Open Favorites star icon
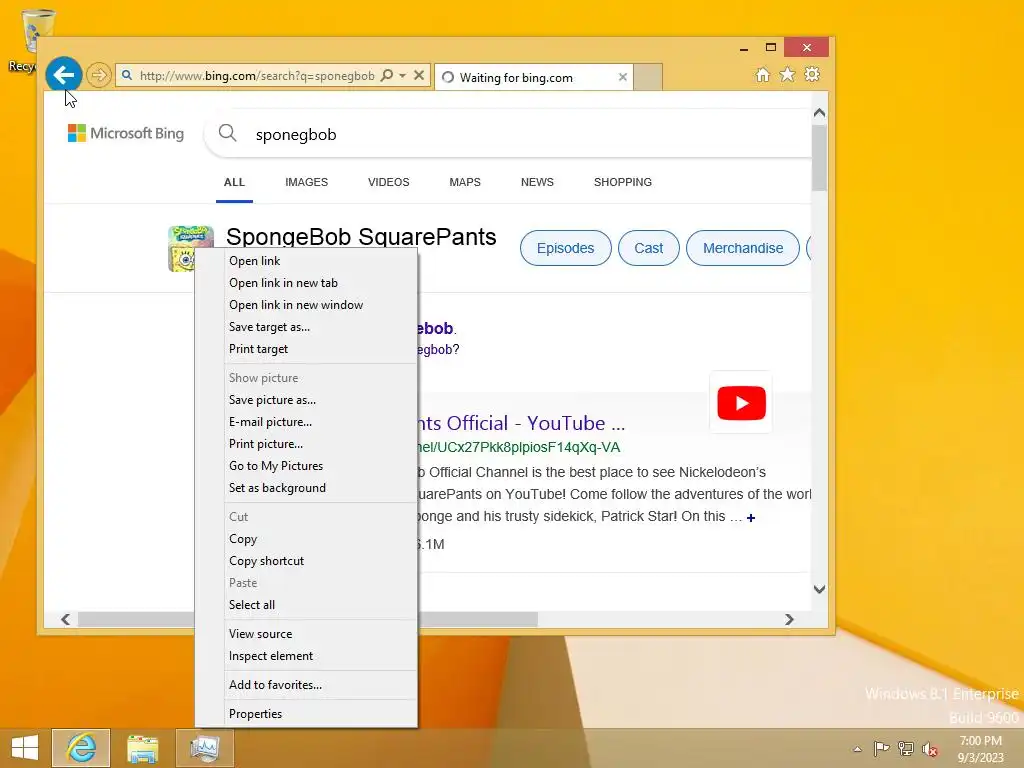This screenshot has width=1024, height=768. pos(788,74)
